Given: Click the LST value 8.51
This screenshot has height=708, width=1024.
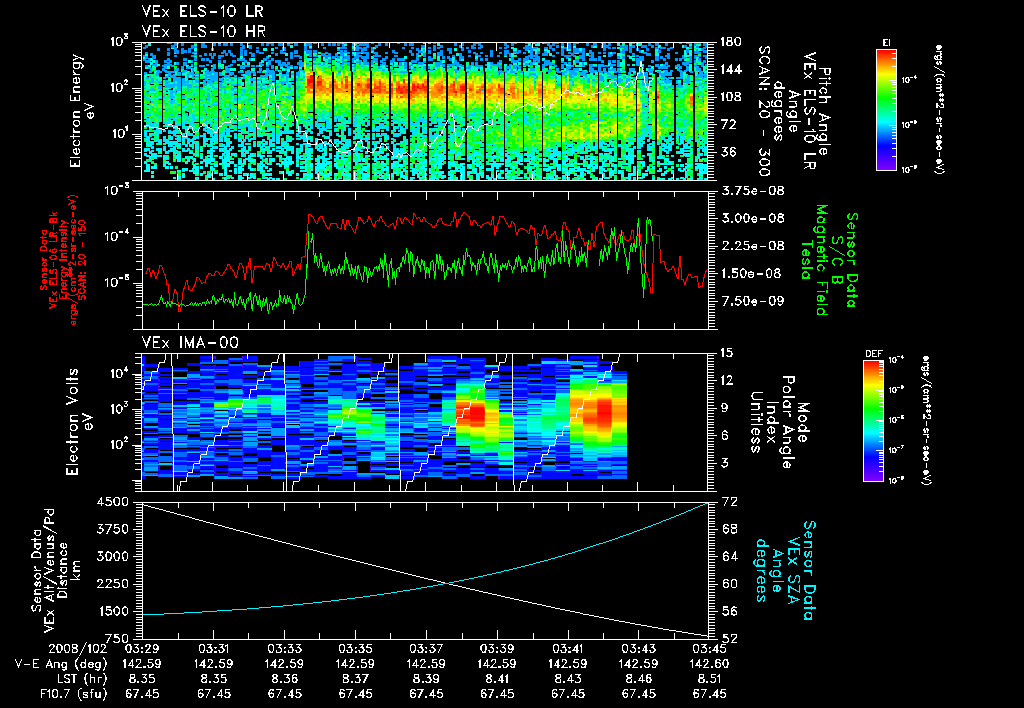Looking at the screenshot, I should [710, 679].
